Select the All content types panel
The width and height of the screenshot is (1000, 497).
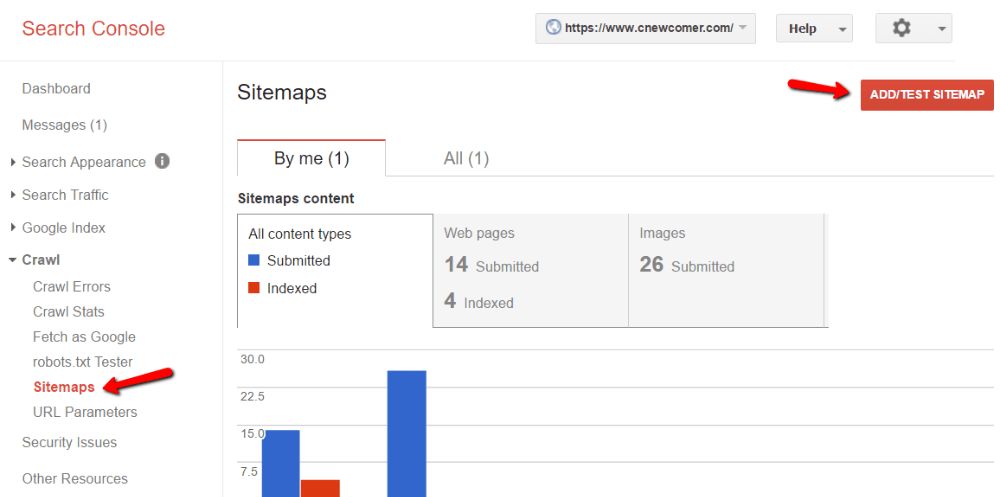tap(335, 271)
